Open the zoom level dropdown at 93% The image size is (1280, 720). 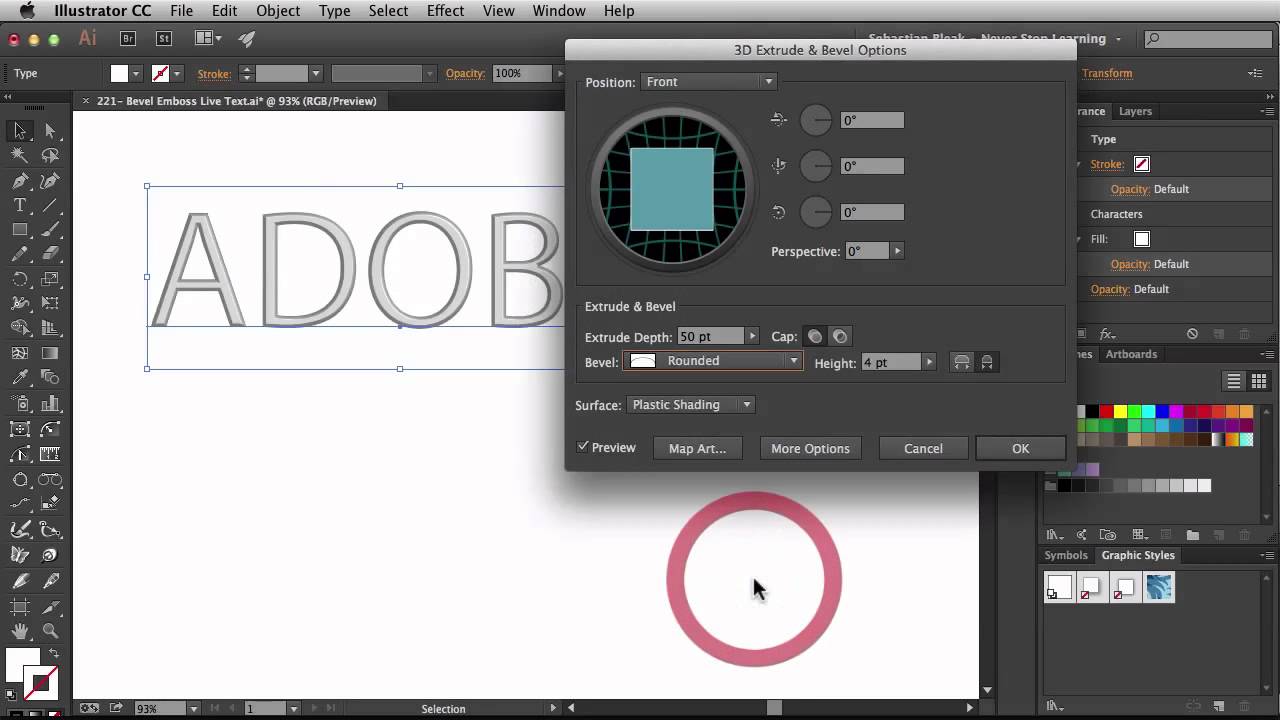pos(193,708)
